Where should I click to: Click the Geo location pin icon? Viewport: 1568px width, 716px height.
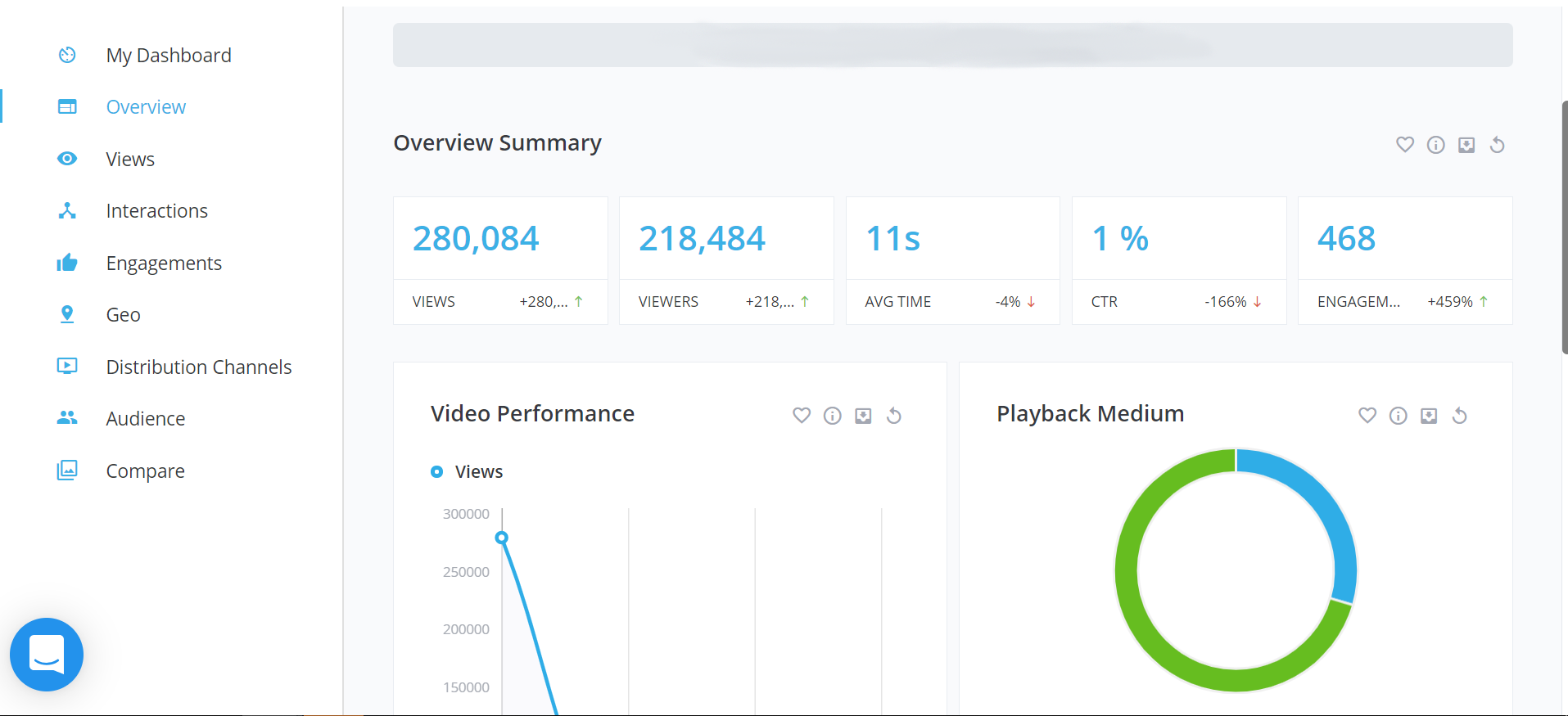pos(67,314)
